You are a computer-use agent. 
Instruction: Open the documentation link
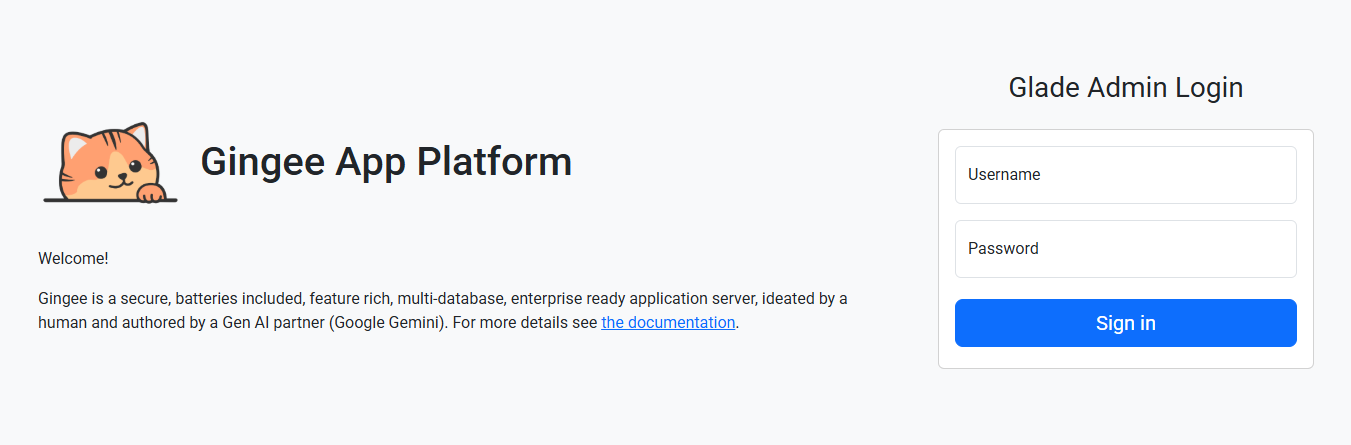[x=668, y=323]
